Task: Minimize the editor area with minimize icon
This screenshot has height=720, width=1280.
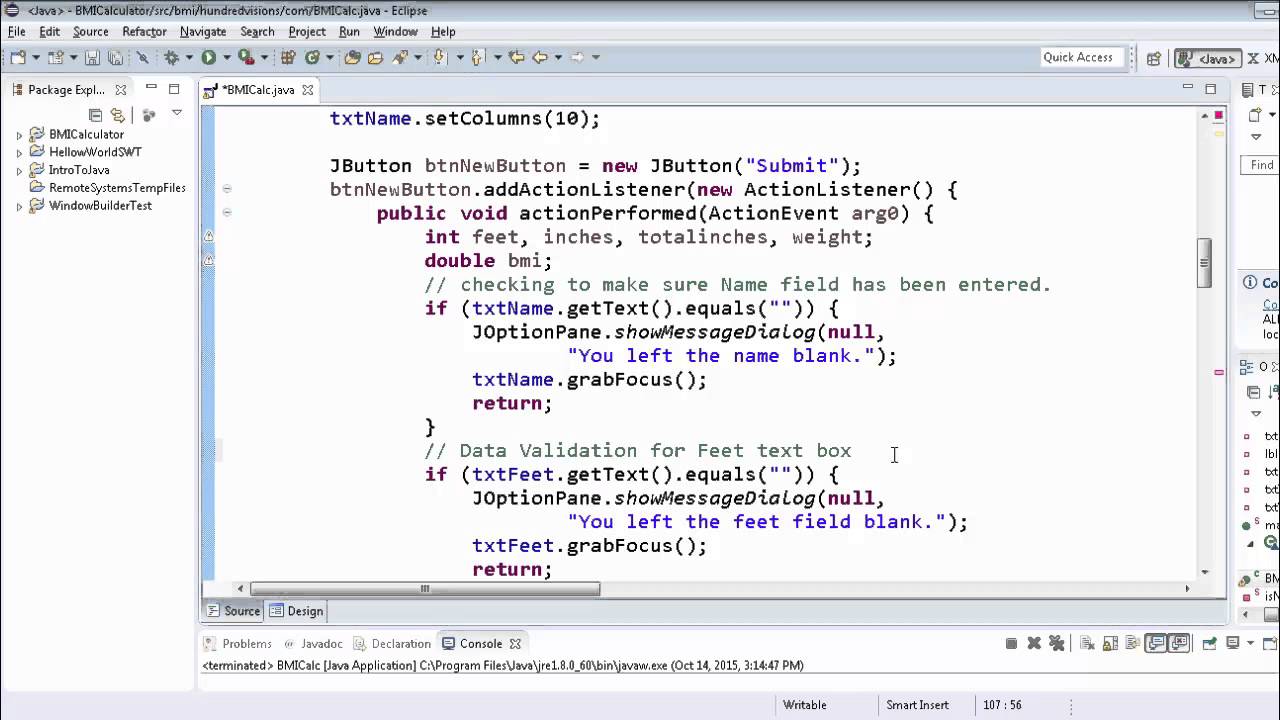Action: [x=1188, y=88]
